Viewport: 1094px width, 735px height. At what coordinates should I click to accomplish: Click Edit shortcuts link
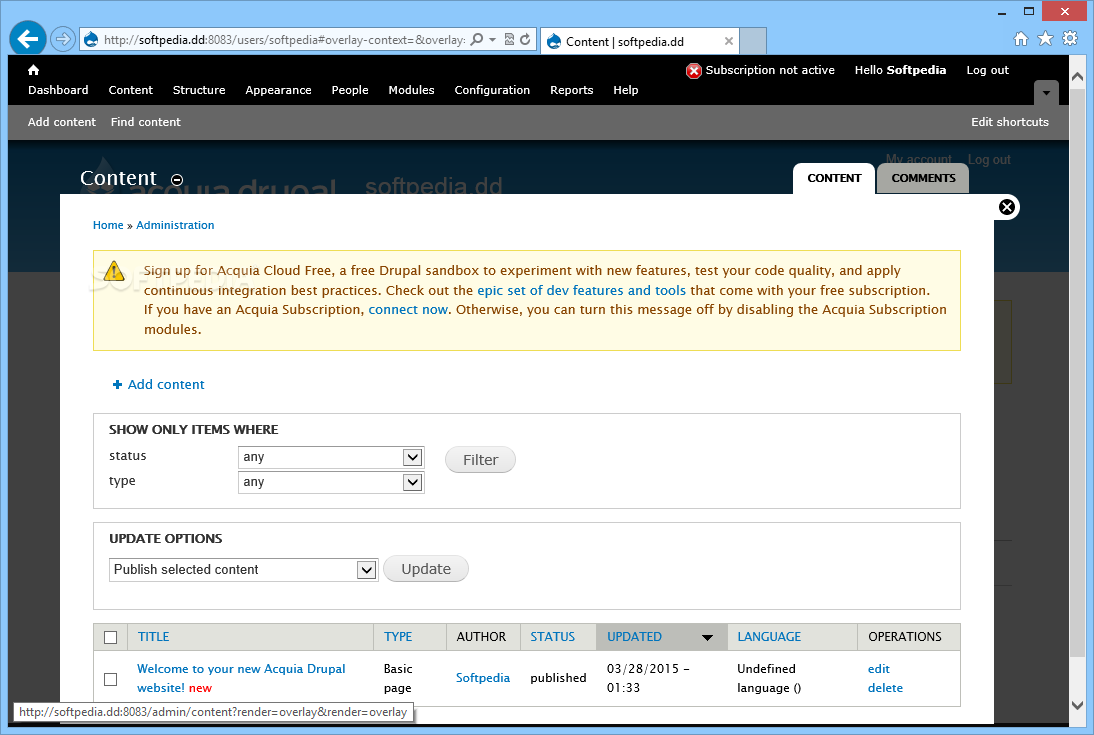coord(1010,122)
